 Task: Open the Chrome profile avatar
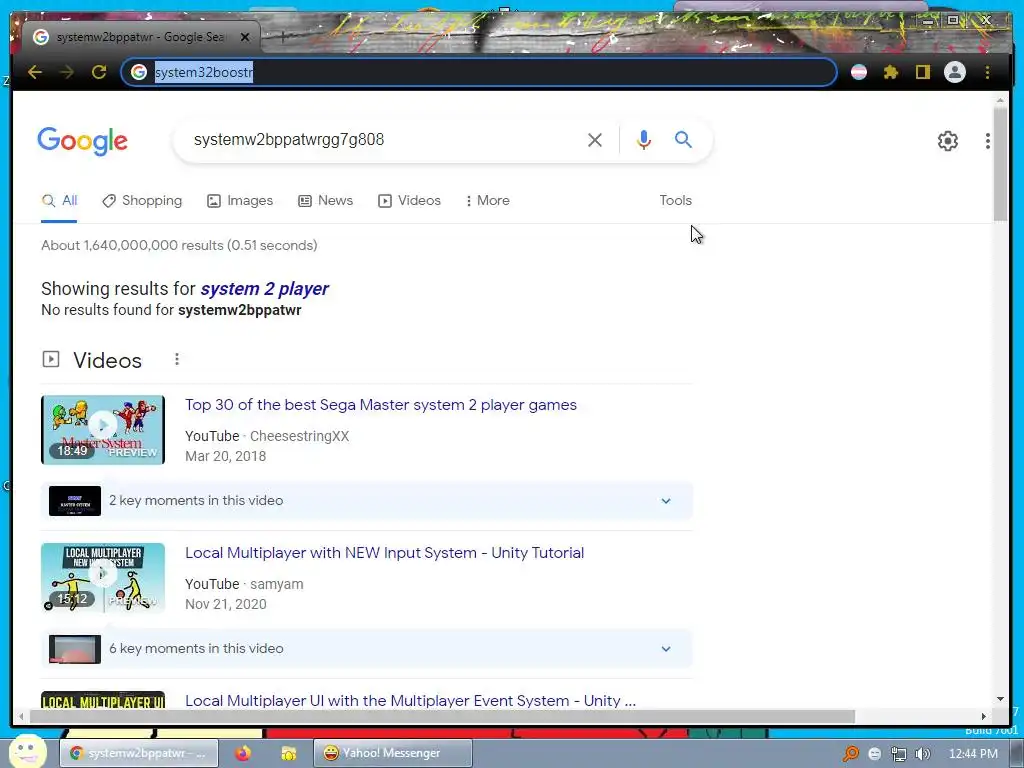(x=955, y=72)
